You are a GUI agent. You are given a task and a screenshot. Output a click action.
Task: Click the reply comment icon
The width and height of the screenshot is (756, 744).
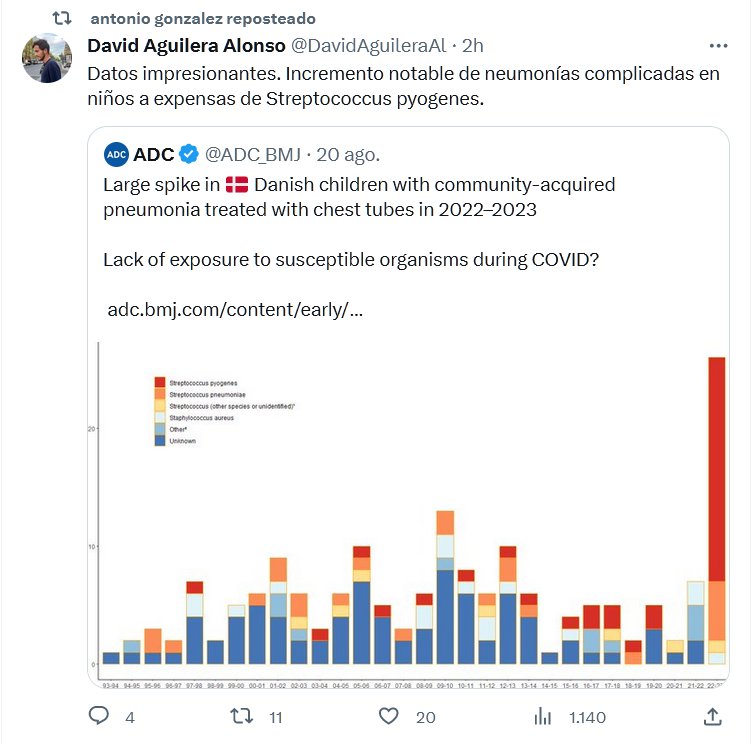coord(99,716)
